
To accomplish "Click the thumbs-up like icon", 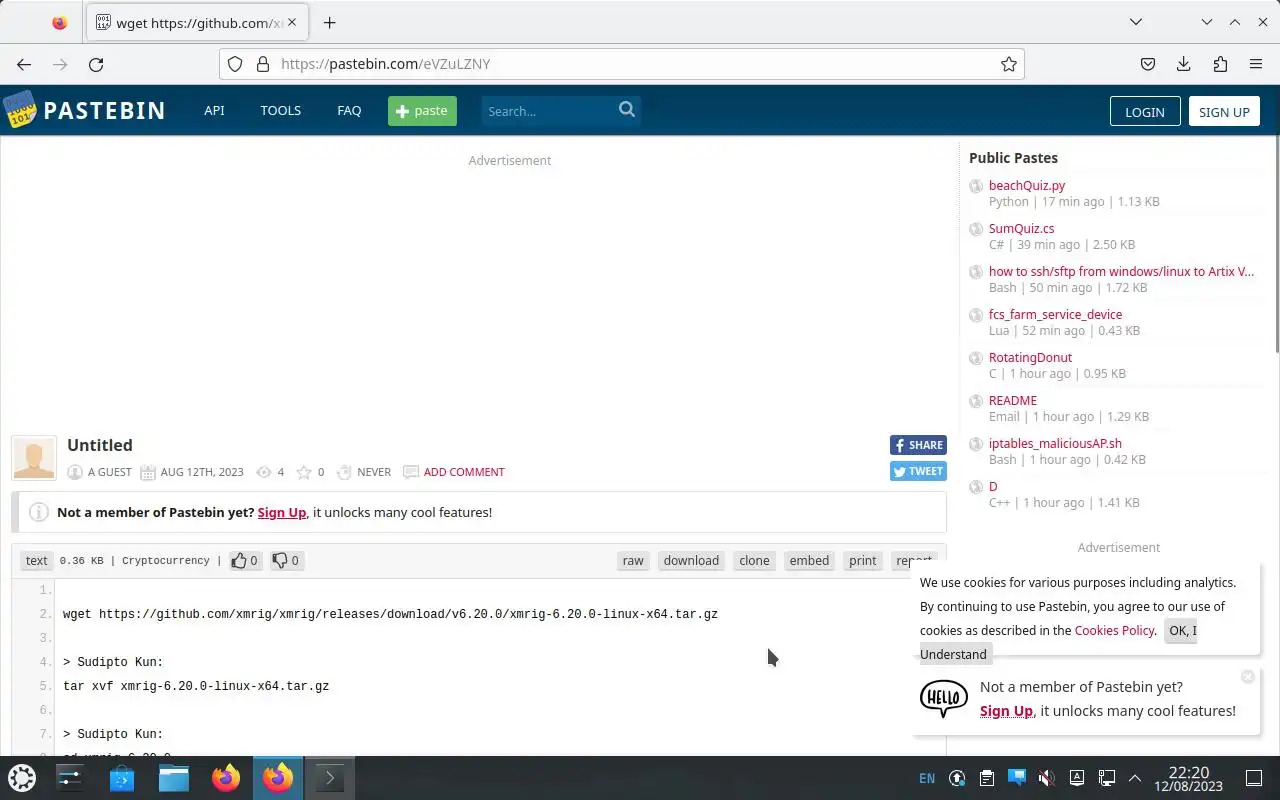I will coord(239,560).
